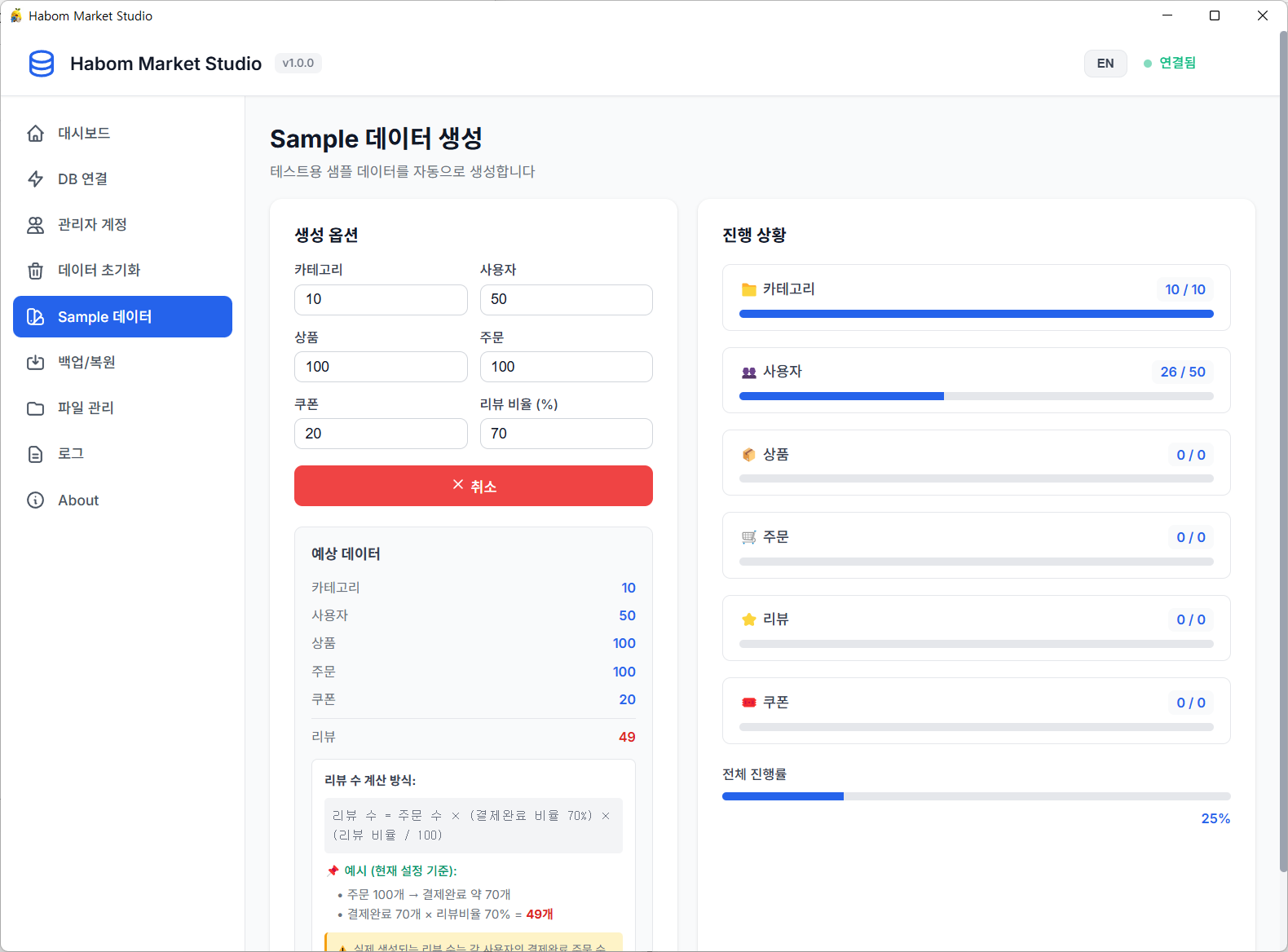
Task: Click the 백업/복원 backup icon
Action: pos(35,363)
